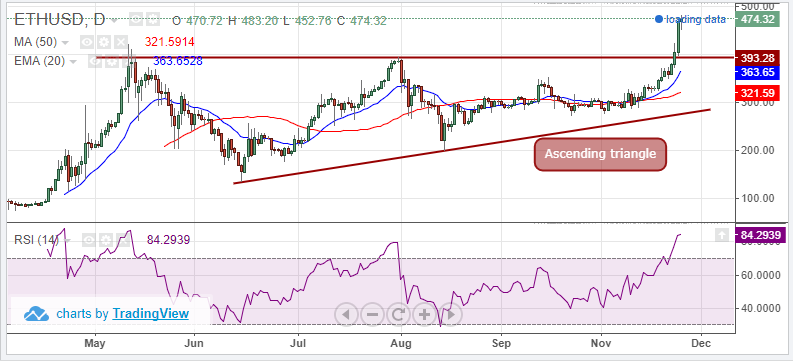The width and height of the screenshot is (793, 361).
Task: Select the Ascending triangle annotation label
Action: 600,154
